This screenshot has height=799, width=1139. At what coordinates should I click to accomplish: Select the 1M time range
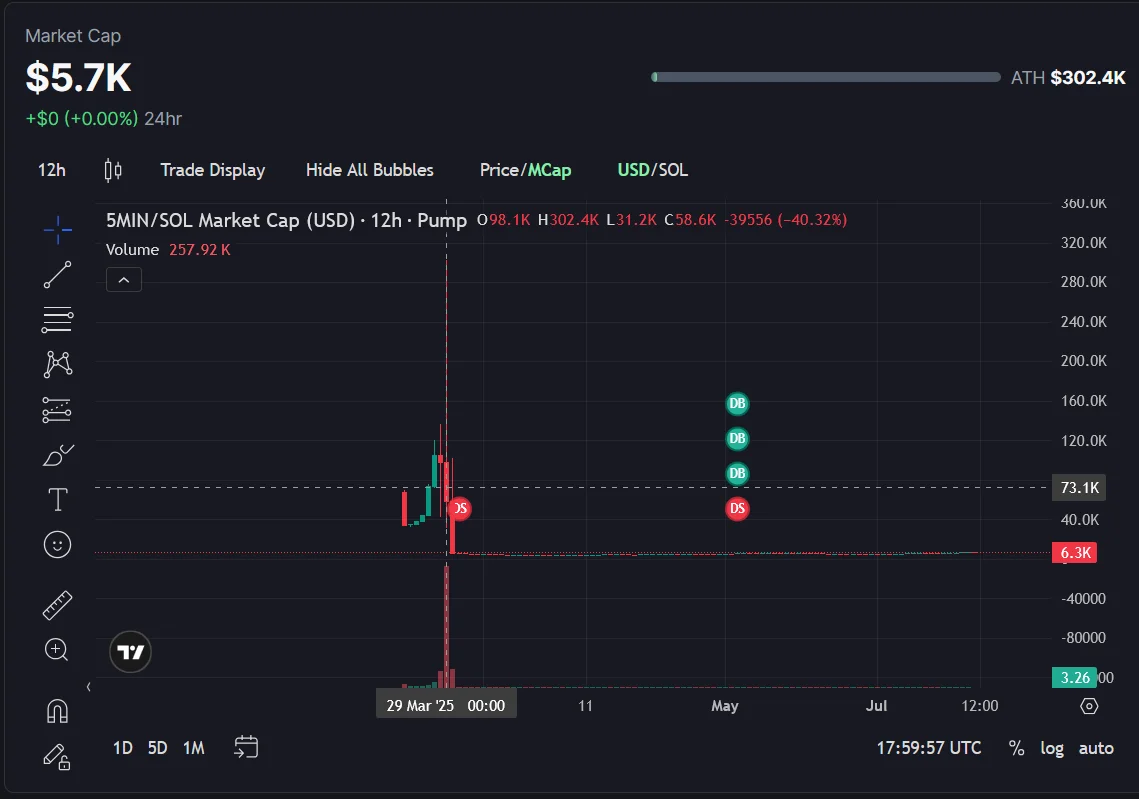pyautogui.click(x=194, y=748)
